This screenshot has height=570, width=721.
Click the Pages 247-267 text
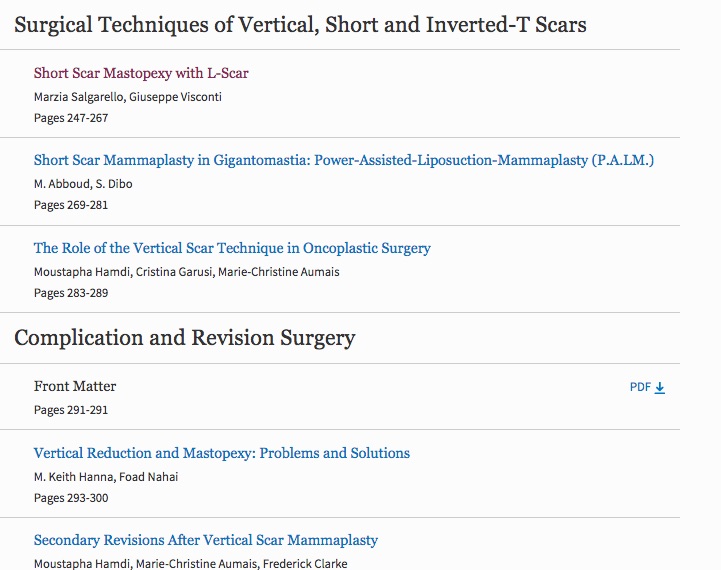pyautogui.click(x=71, y=118)
